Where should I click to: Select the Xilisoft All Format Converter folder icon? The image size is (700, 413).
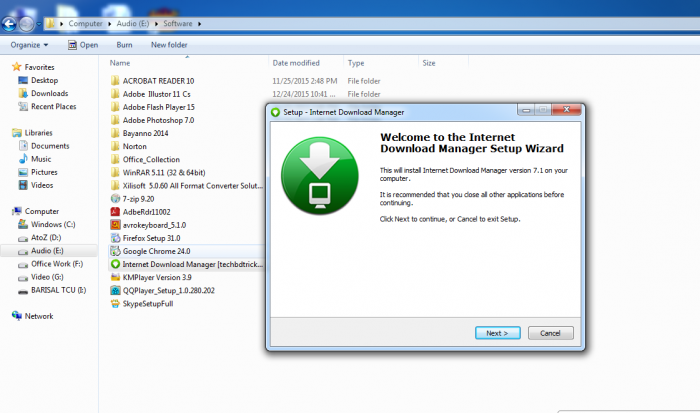(115, 186)
